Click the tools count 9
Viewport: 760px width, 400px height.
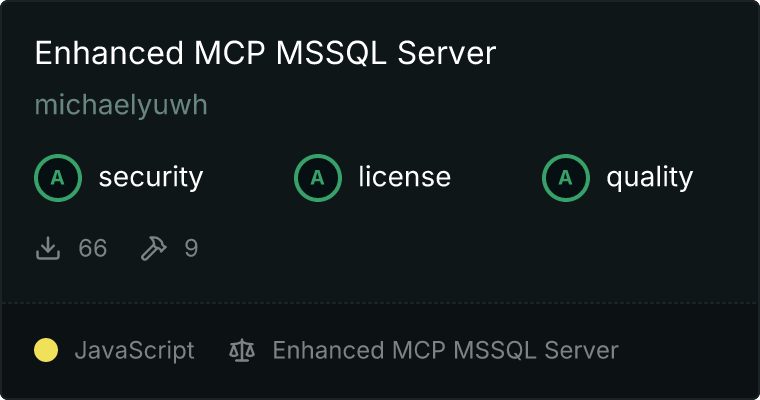click(191, 249)
